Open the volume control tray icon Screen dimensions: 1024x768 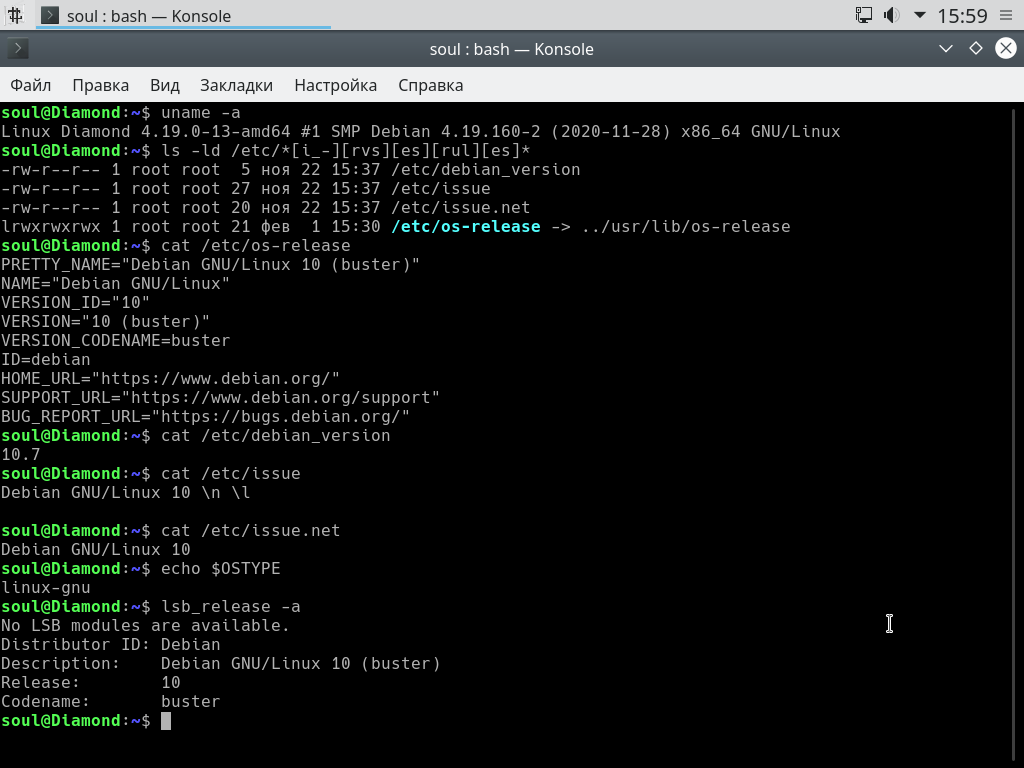click(x=891, y=15)
